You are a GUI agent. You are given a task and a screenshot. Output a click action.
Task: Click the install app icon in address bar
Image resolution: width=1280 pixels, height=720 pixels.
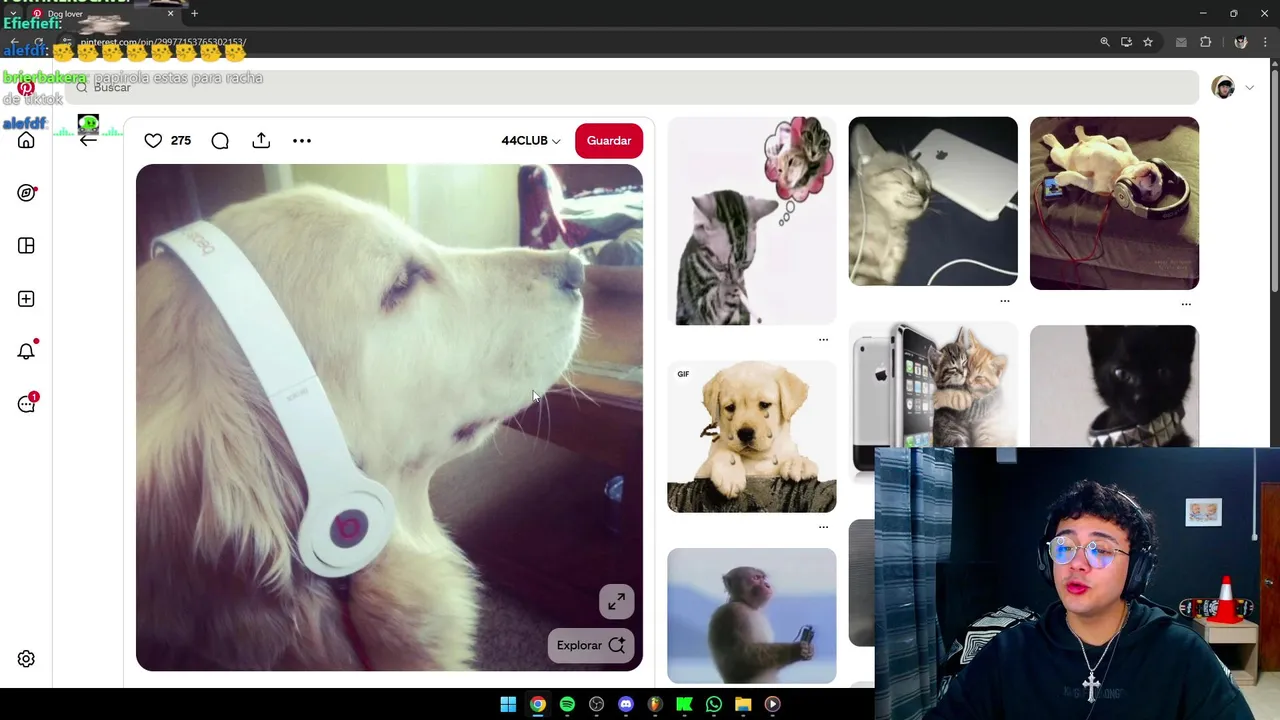(x=1126, y=42)
